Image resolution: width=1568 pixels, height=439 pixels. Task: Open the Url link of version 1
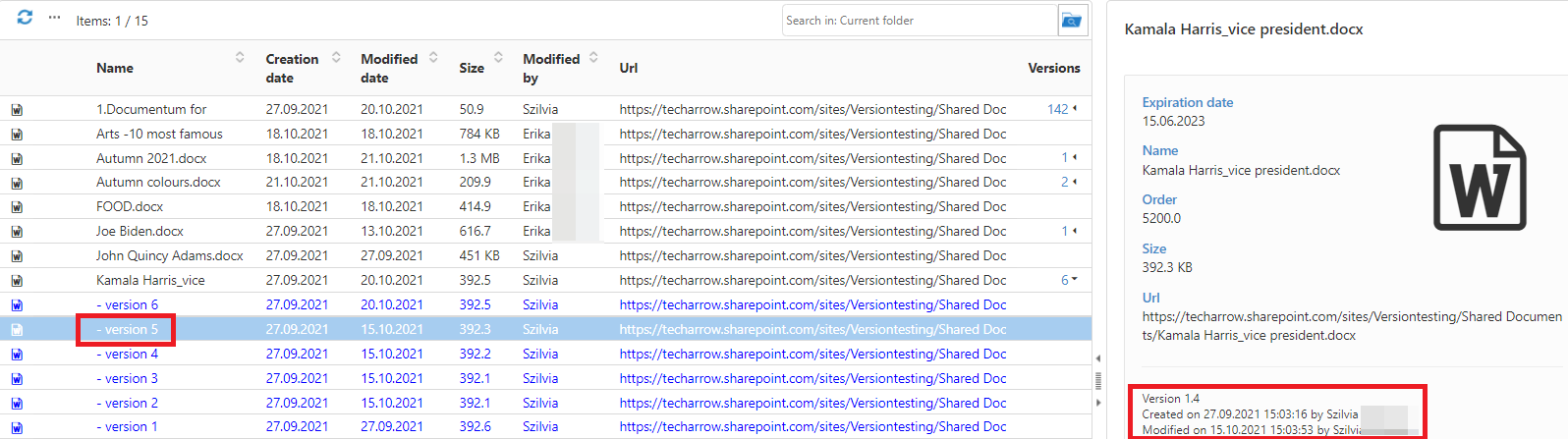coord(812,426)
